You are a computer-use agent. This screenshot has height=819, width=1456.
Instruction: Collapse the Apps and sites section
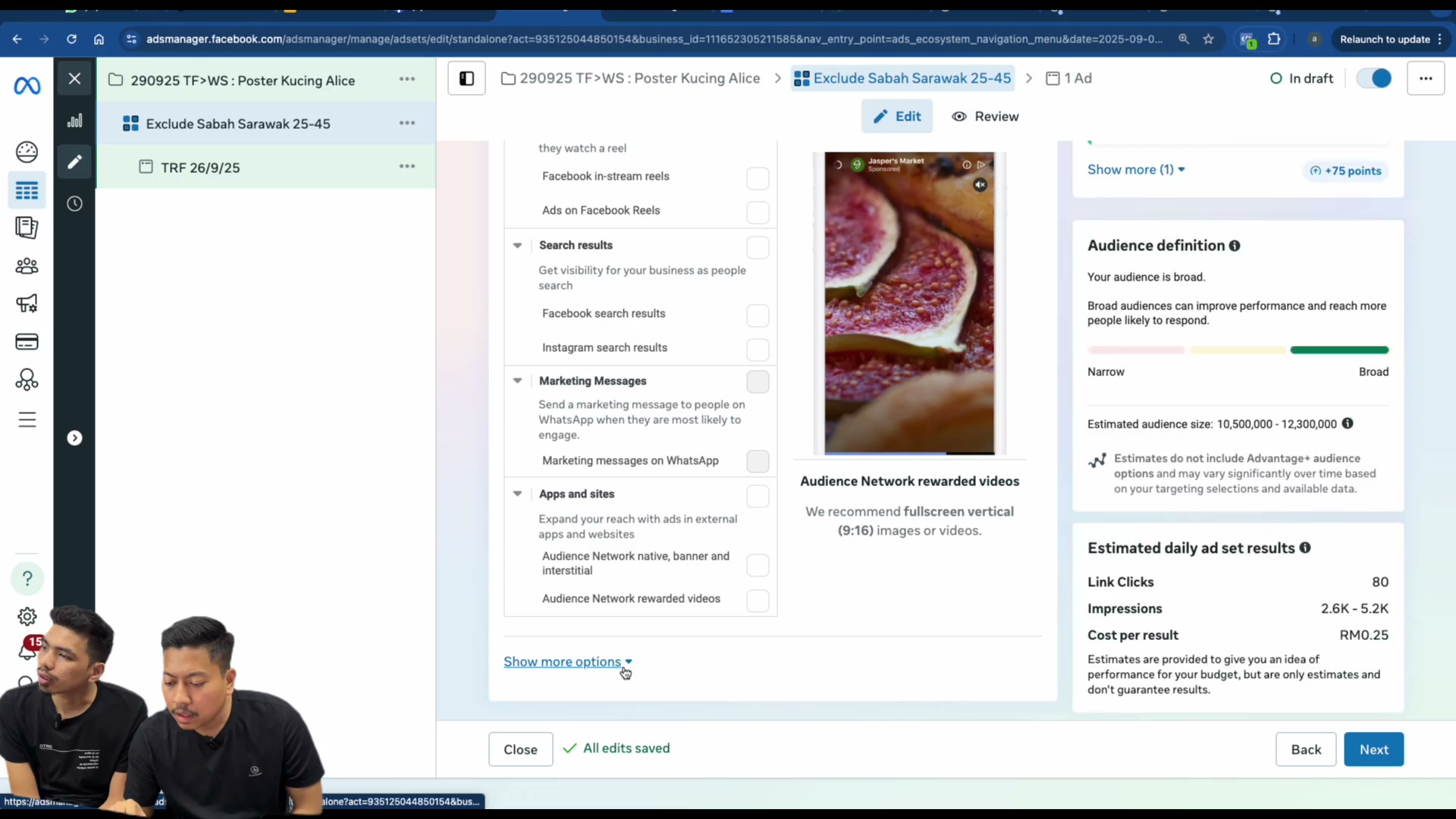point(517,494)
